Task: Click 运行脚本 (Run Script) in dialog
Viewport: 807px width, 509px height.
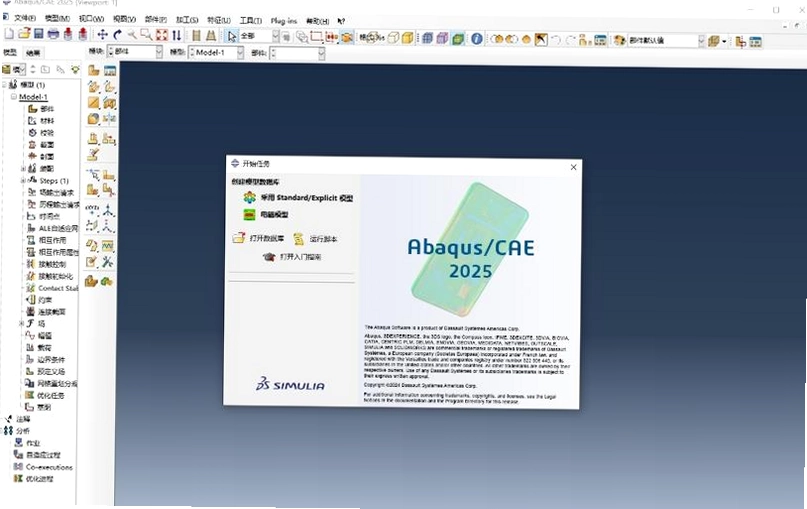Action: [x=323, y=239]
